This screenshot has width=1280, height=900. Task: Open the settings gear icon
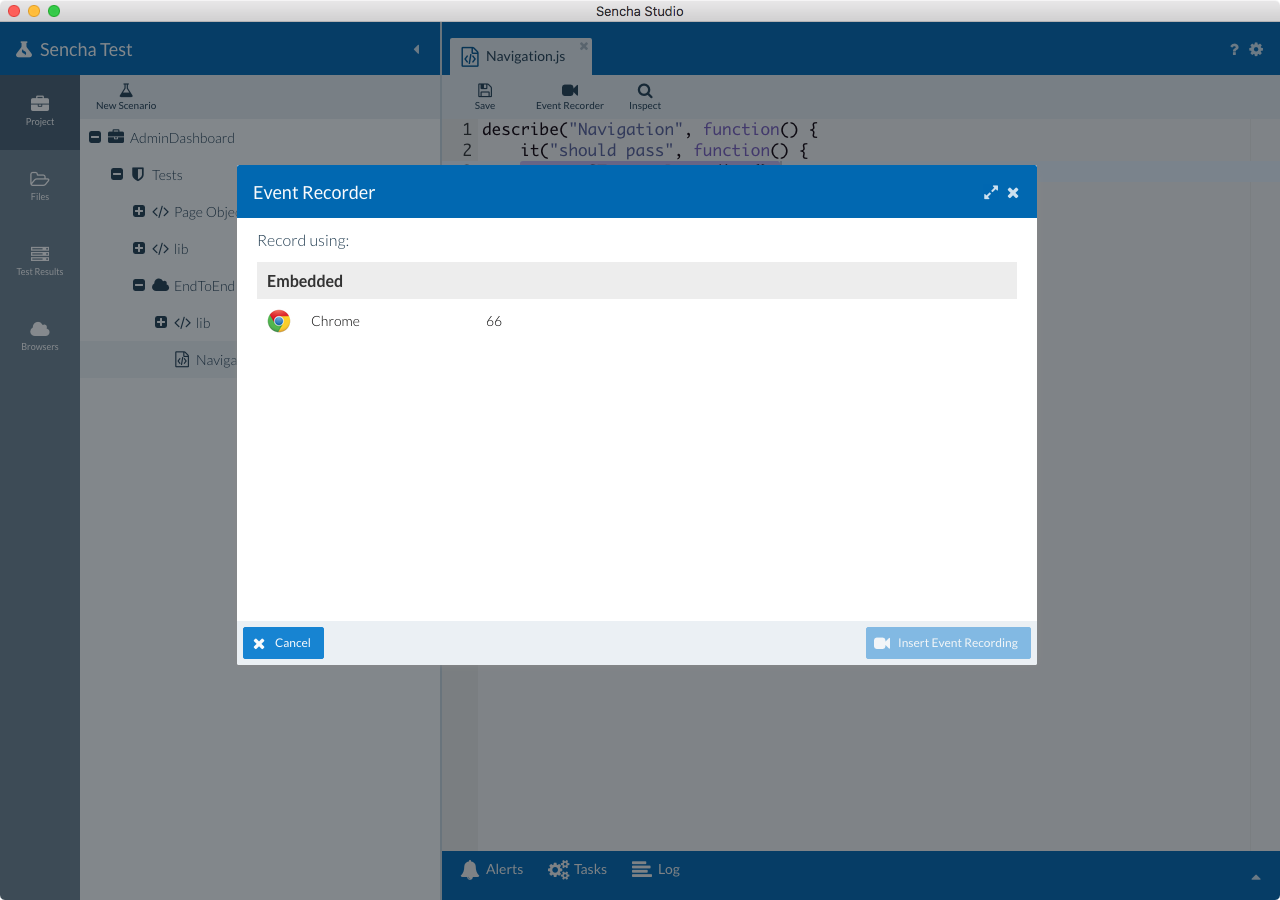[1256, 49]
